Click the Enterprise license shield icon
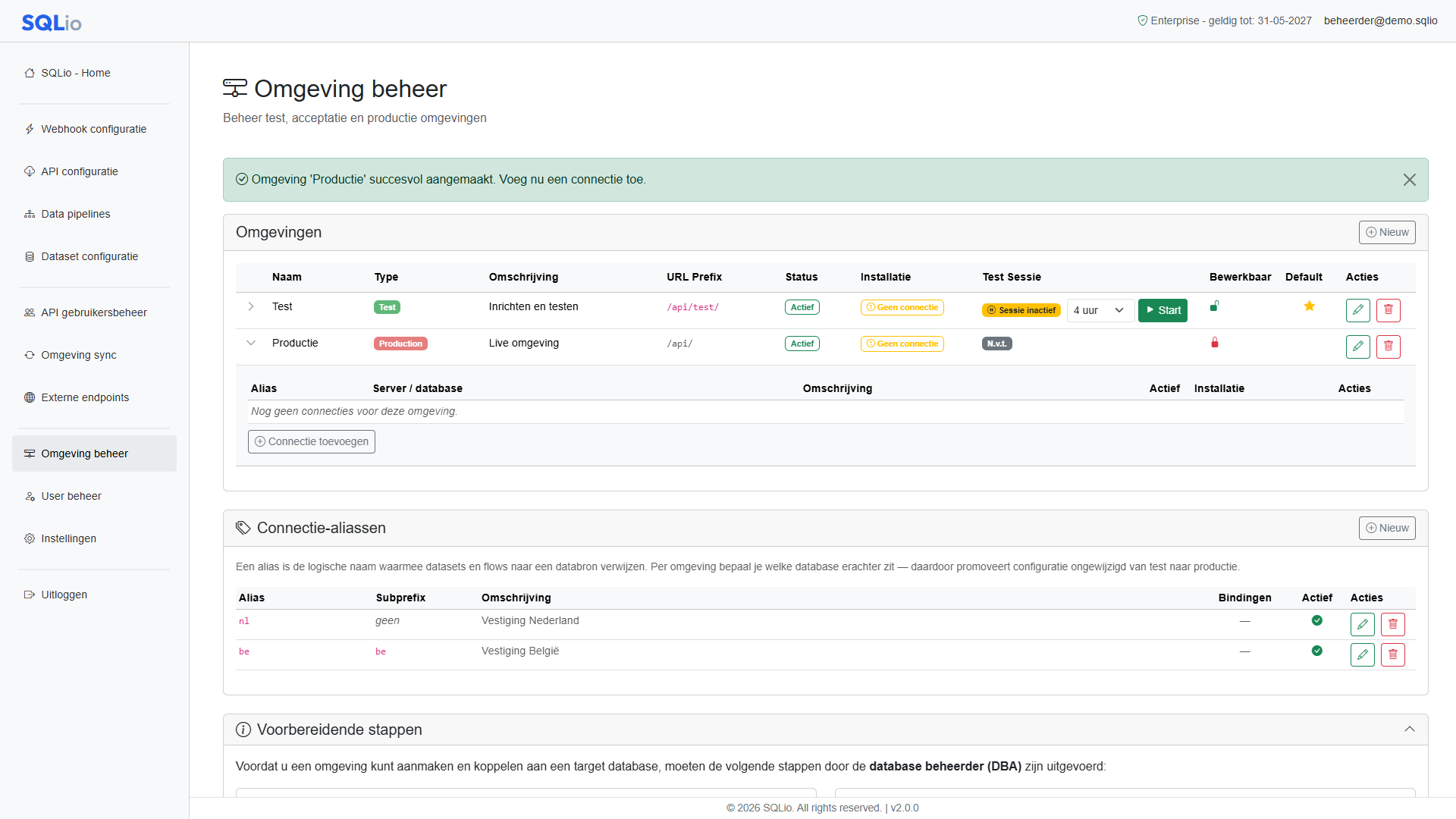 click(1142, 20)
